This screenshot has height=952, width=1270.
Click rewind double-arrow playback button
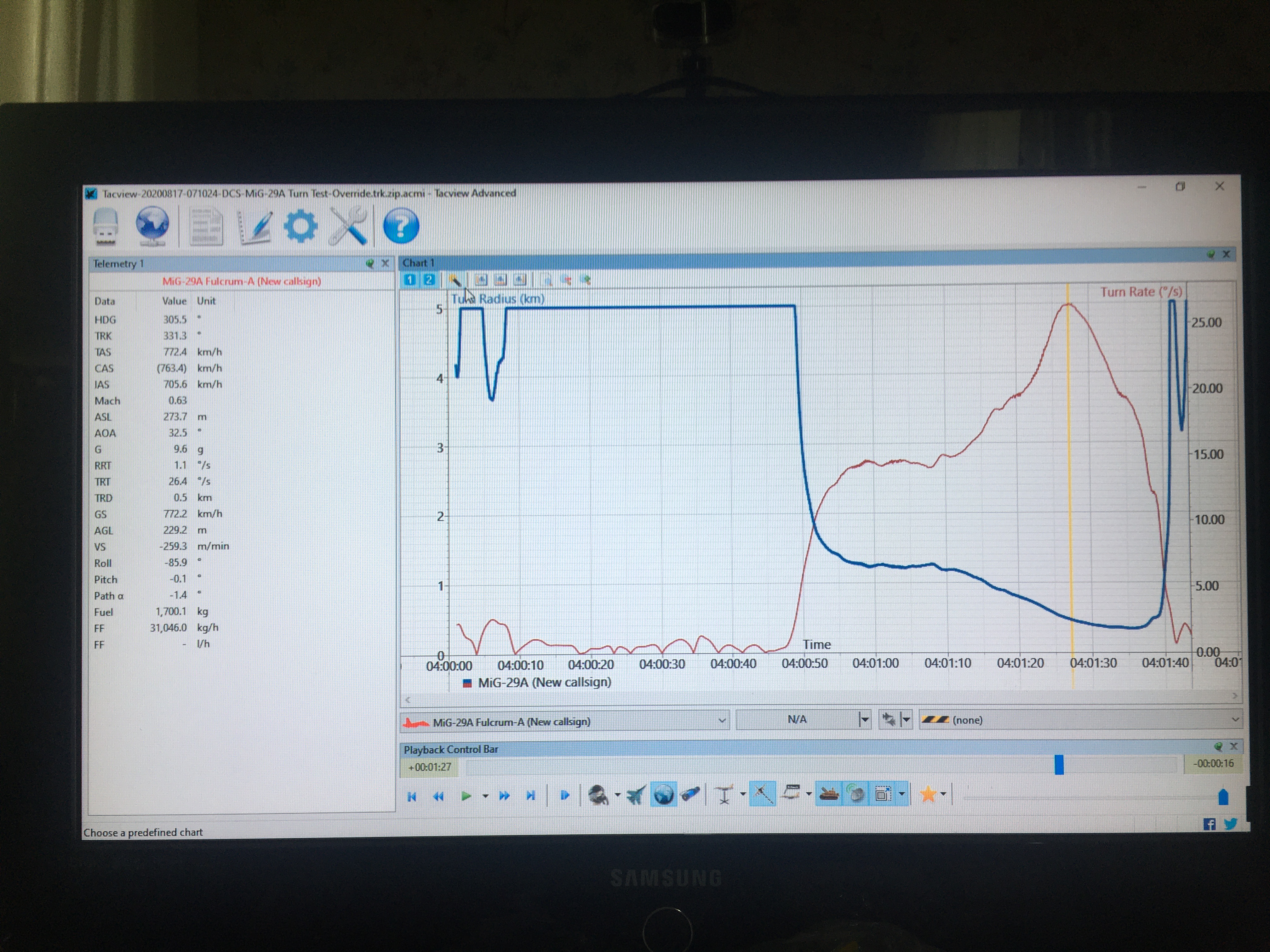click(x=438, y=796)
